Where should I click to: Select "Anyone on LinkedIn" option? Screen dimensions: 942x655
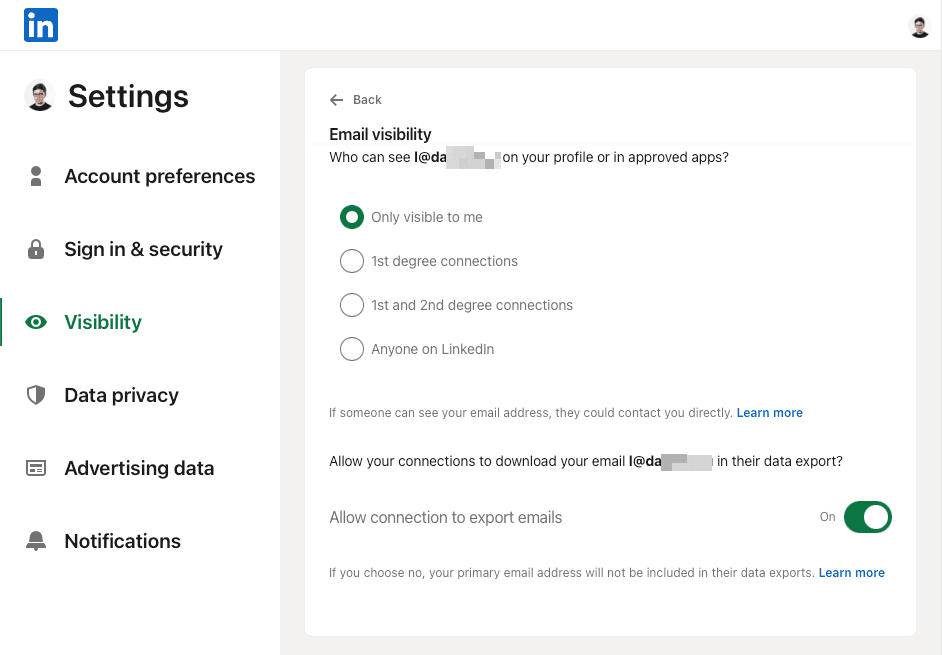352,349
